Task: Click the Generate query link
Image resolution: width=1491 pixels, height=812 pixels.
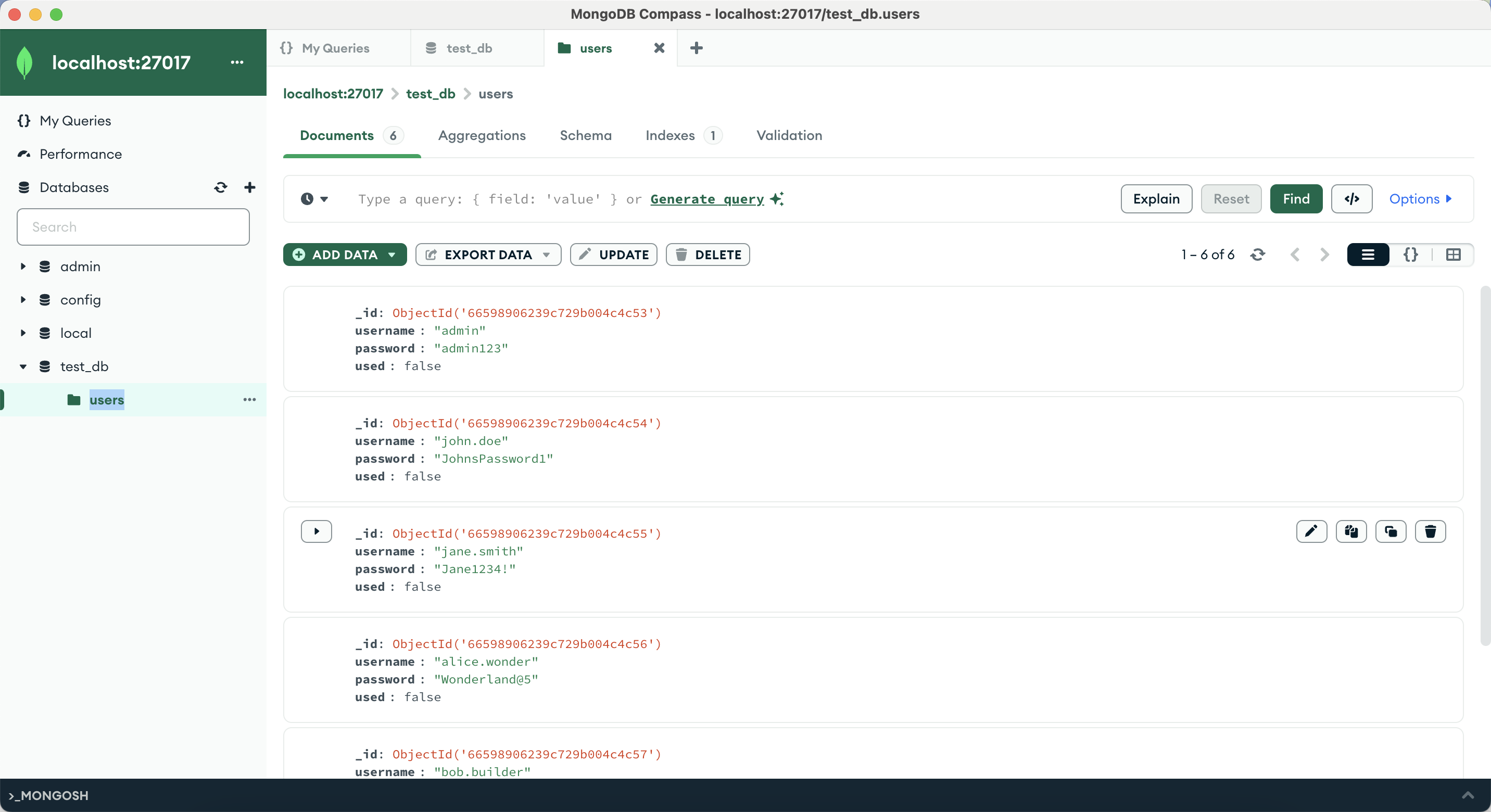Action: (707, 199)
